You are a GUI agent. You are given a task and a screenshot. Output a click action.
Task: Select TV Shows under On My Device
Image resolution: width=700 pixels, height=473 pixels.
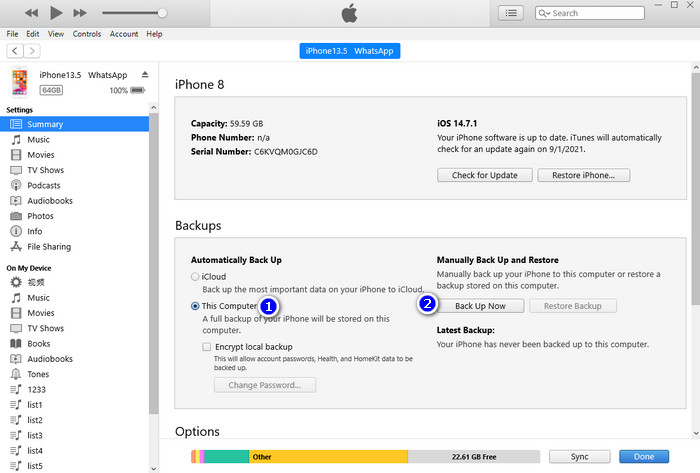[74, 328]
